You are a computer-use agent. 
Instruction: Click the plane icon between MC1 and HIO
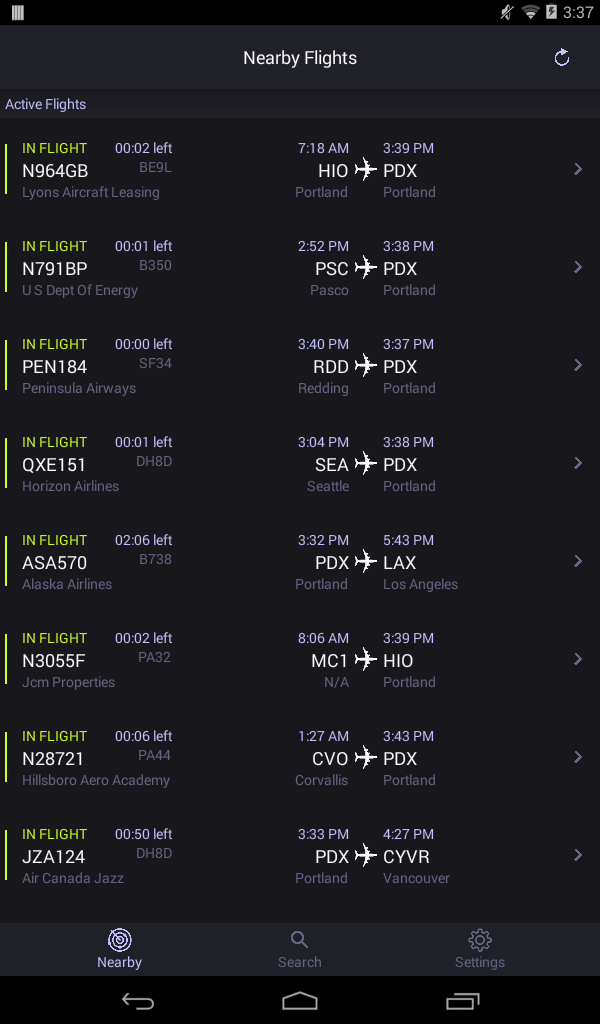click(366, 659)
